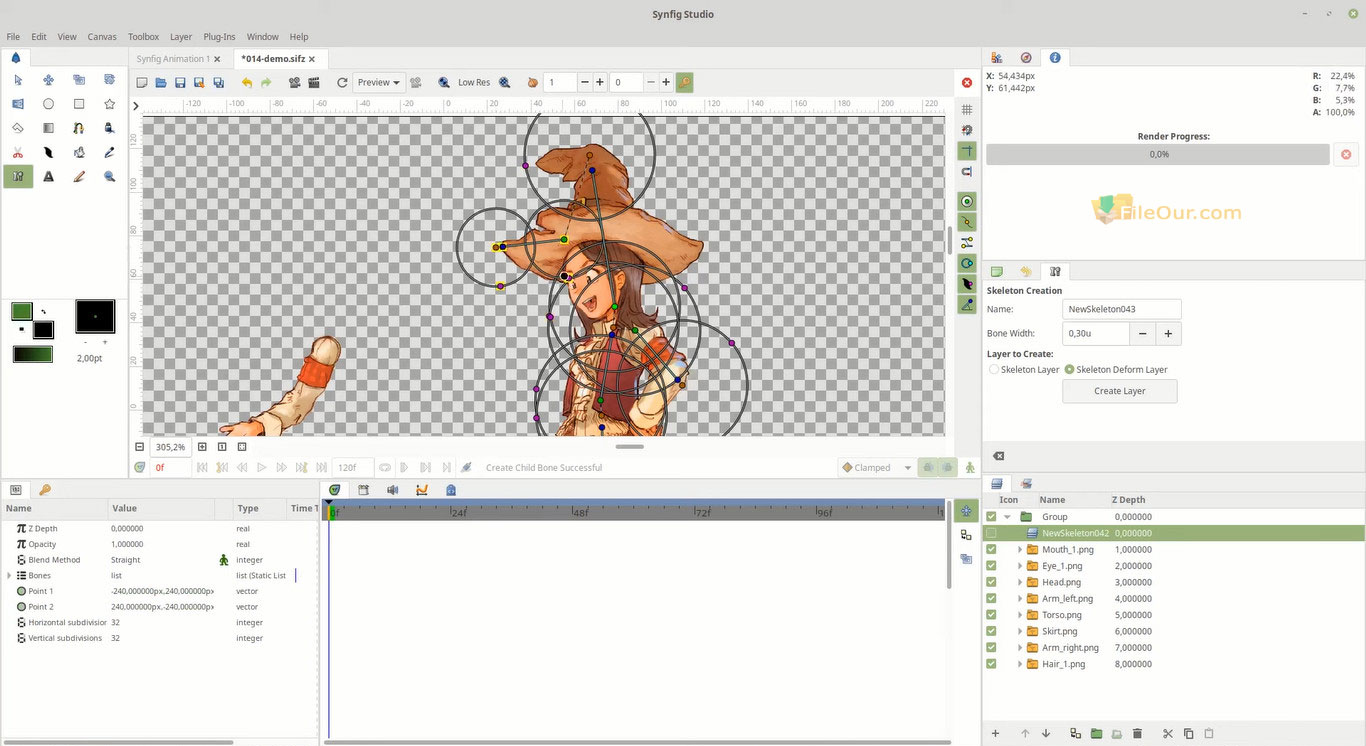Select the Star tool
This screenshot has width=1366, height=746.
pyautogui.click(x=110, y=104)
